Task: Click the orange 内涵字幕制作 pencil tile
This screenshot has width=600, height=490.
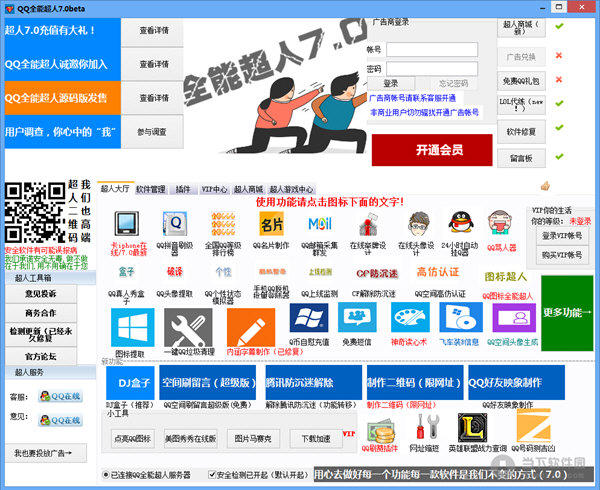Action: [x=251, y=327]
